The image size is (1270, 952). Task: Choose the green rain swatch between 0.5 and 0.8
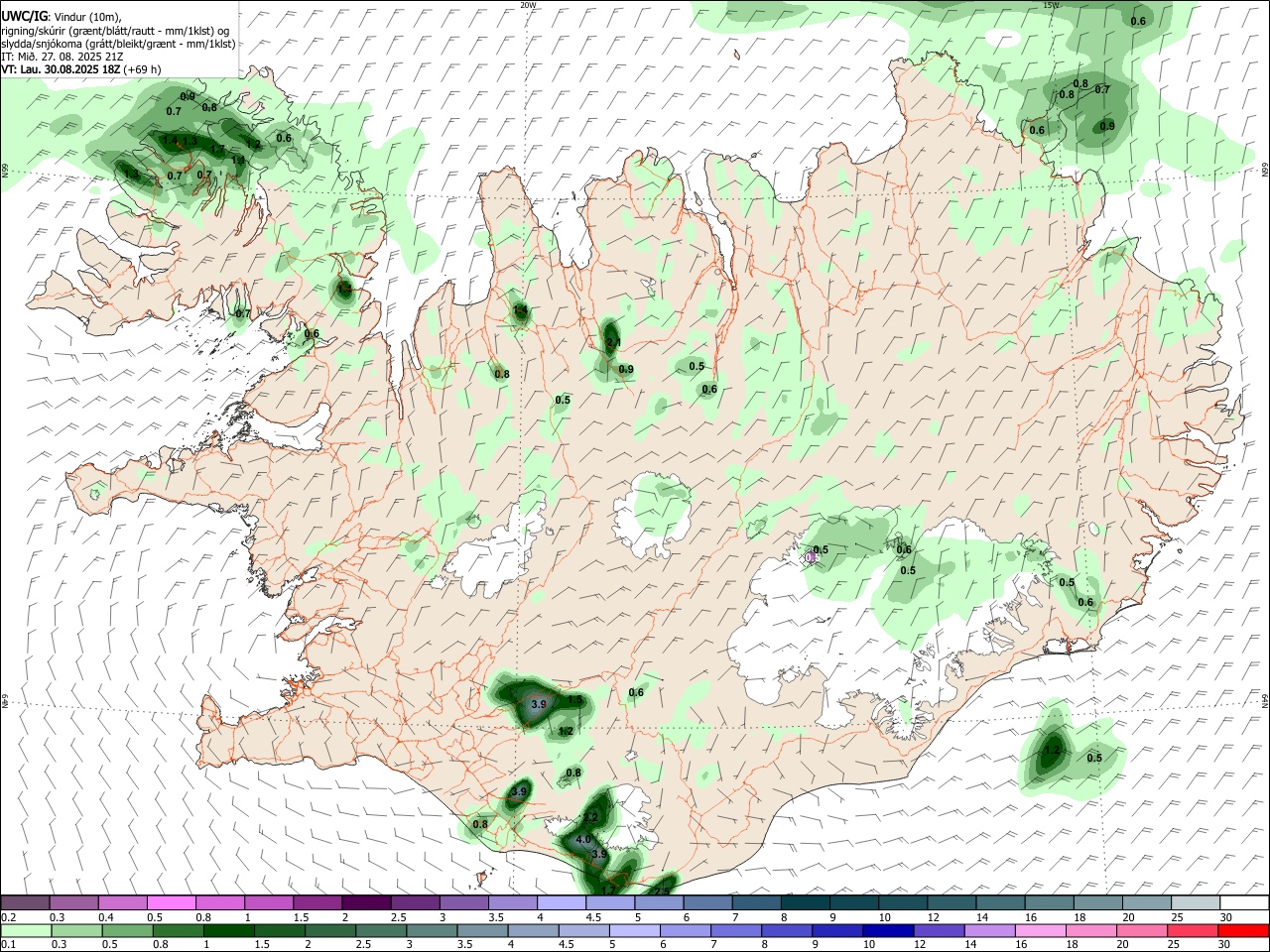pos(128,930)
